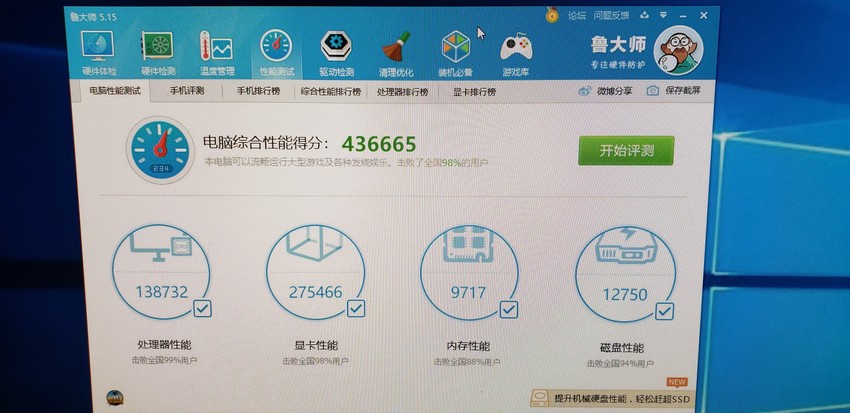This screenshot has width=850, height=413.
Task: Open 驱动检测 driver detection
Action: [336, 53]
